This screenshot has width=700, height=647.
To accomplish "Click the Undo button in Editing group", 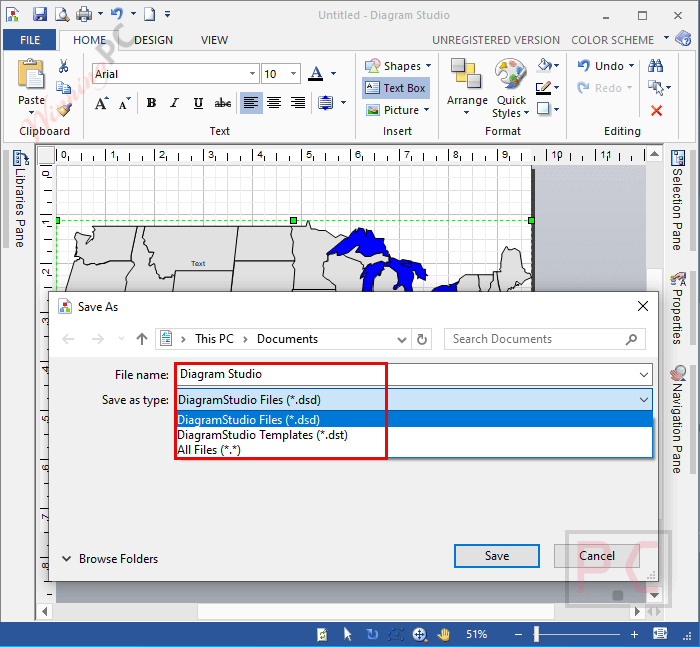I will (601, 66).
